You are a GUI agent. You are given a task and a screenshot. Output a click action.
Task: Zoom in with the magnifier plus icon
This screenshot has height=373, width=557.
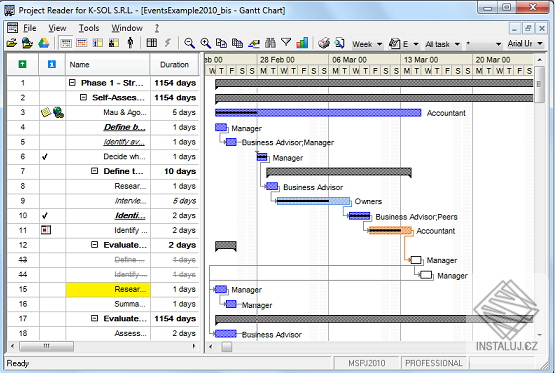pyautogui.click(x=205, y=43)
